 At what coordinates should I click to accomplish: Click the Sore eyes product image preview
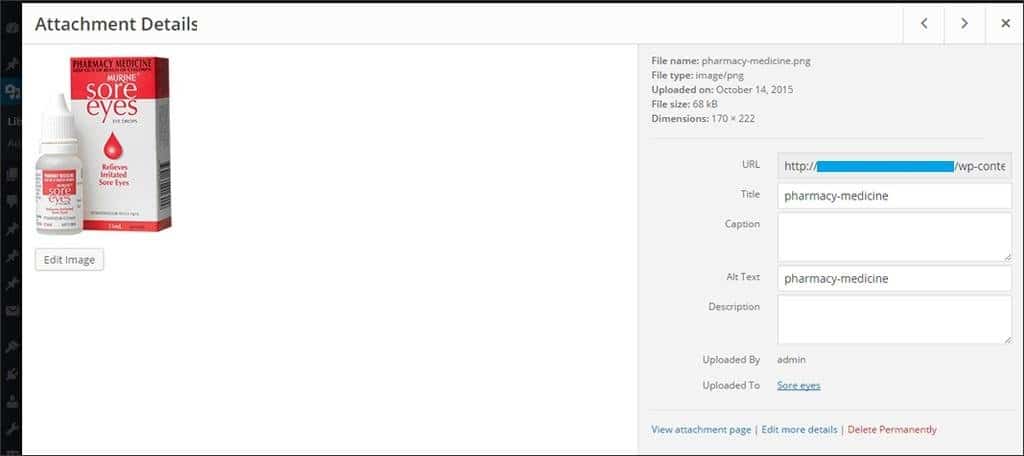[103, 144]
